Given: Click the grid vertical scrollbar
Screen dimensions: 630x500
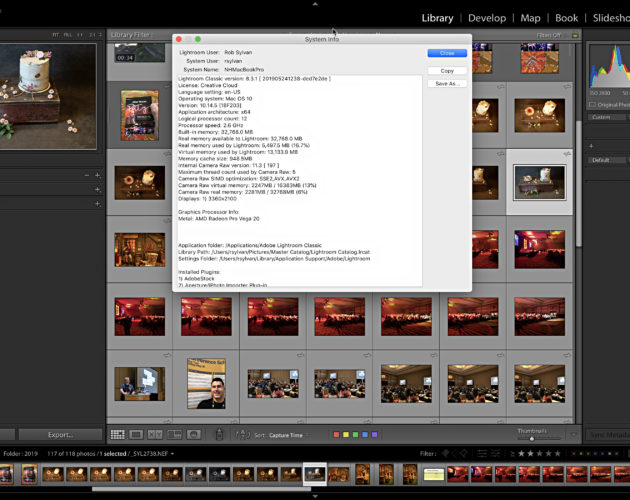Looking at the screenshot, I should pyautogui.click(x=579, y=183).
